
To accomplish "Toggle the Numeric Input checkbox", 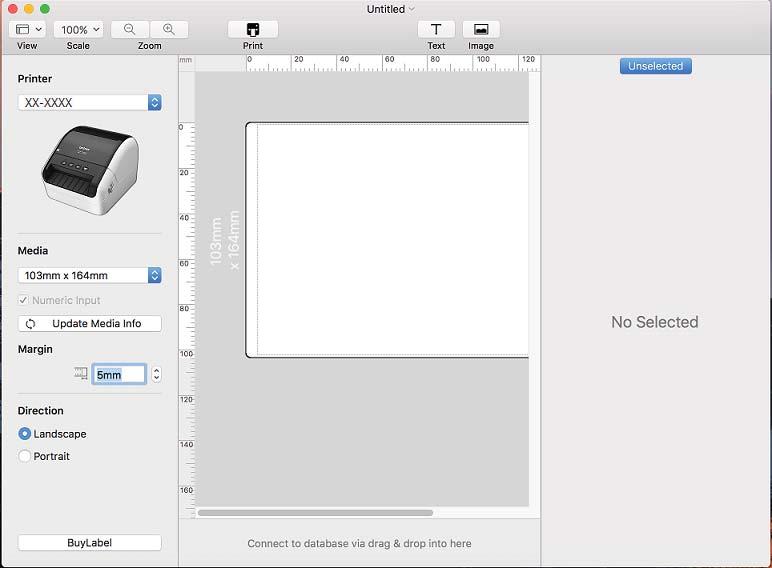I will click(x=23, y=300).
